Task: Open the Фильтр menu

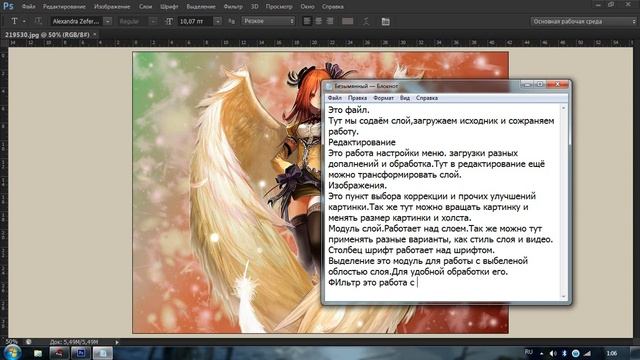Action: coord(233,7)
